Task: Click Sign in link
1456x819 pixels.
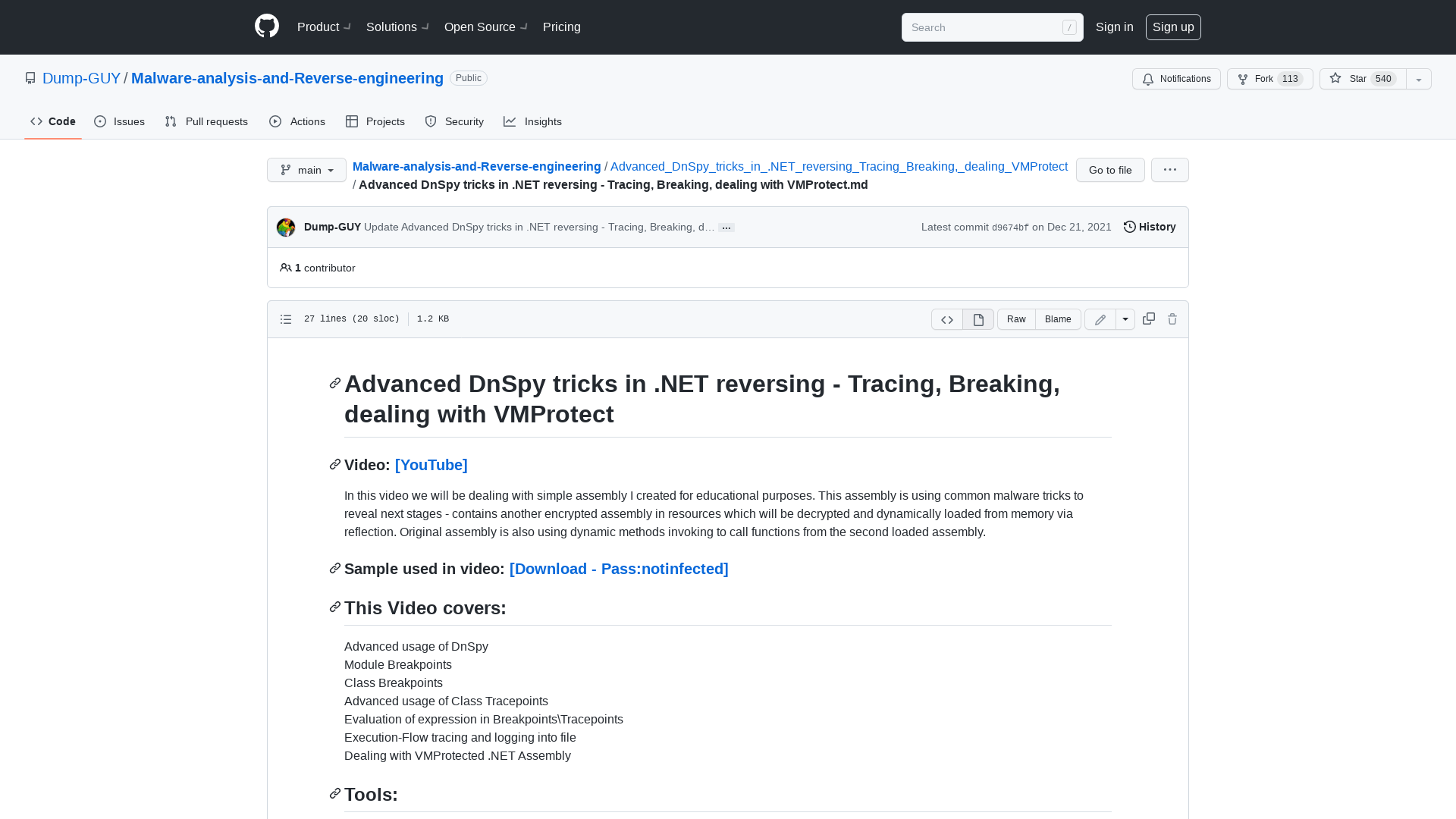Action: pyautogui.click(x=1114, y=27)
